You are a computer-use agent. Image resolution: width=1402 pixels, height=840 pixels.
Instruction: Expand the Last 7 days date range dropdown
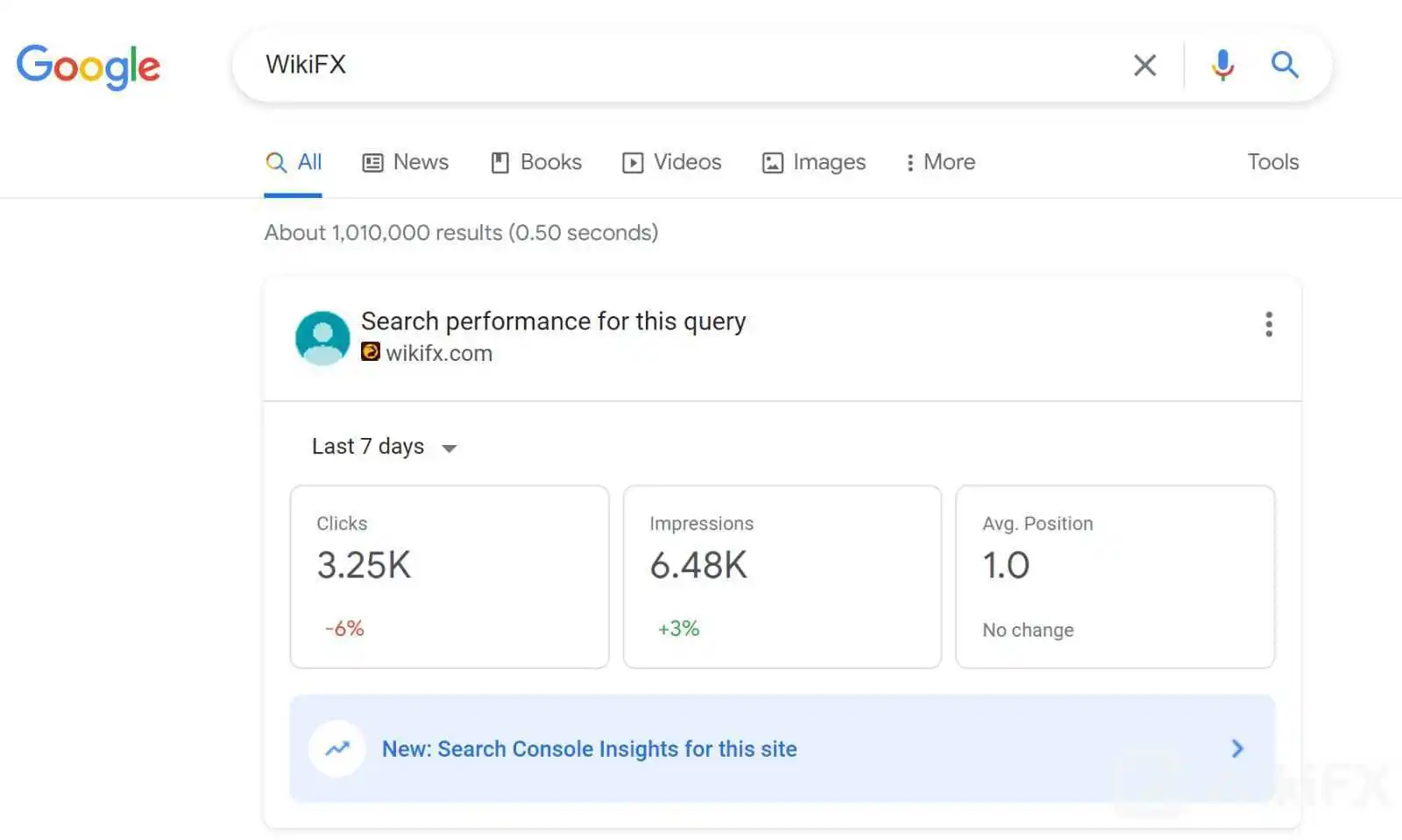tap(385, 447)
